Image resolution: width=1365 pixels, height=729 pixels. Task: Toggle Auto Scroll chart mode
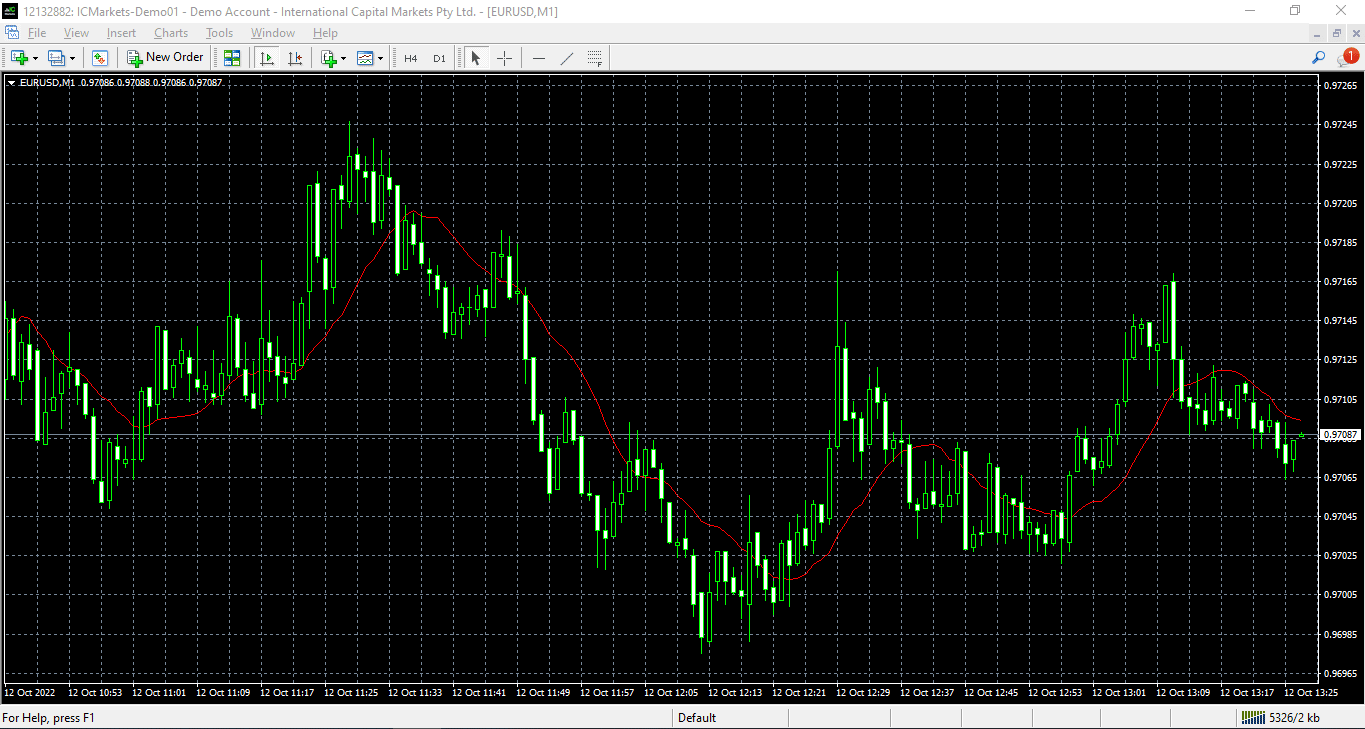click(x=267, y=58)
